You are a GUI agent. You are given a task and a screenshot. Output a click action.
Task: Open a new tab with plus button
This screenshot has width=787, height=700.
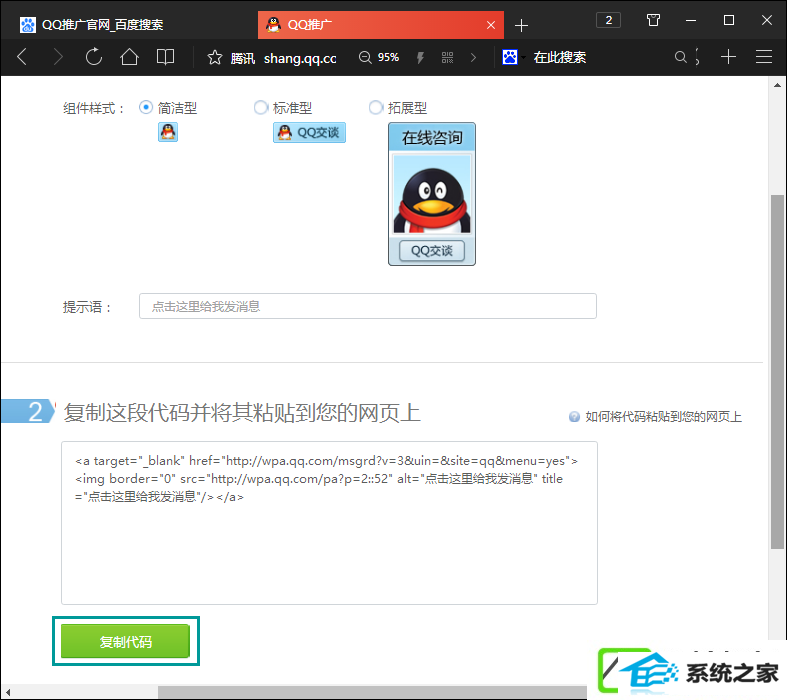tap(521, 25)
